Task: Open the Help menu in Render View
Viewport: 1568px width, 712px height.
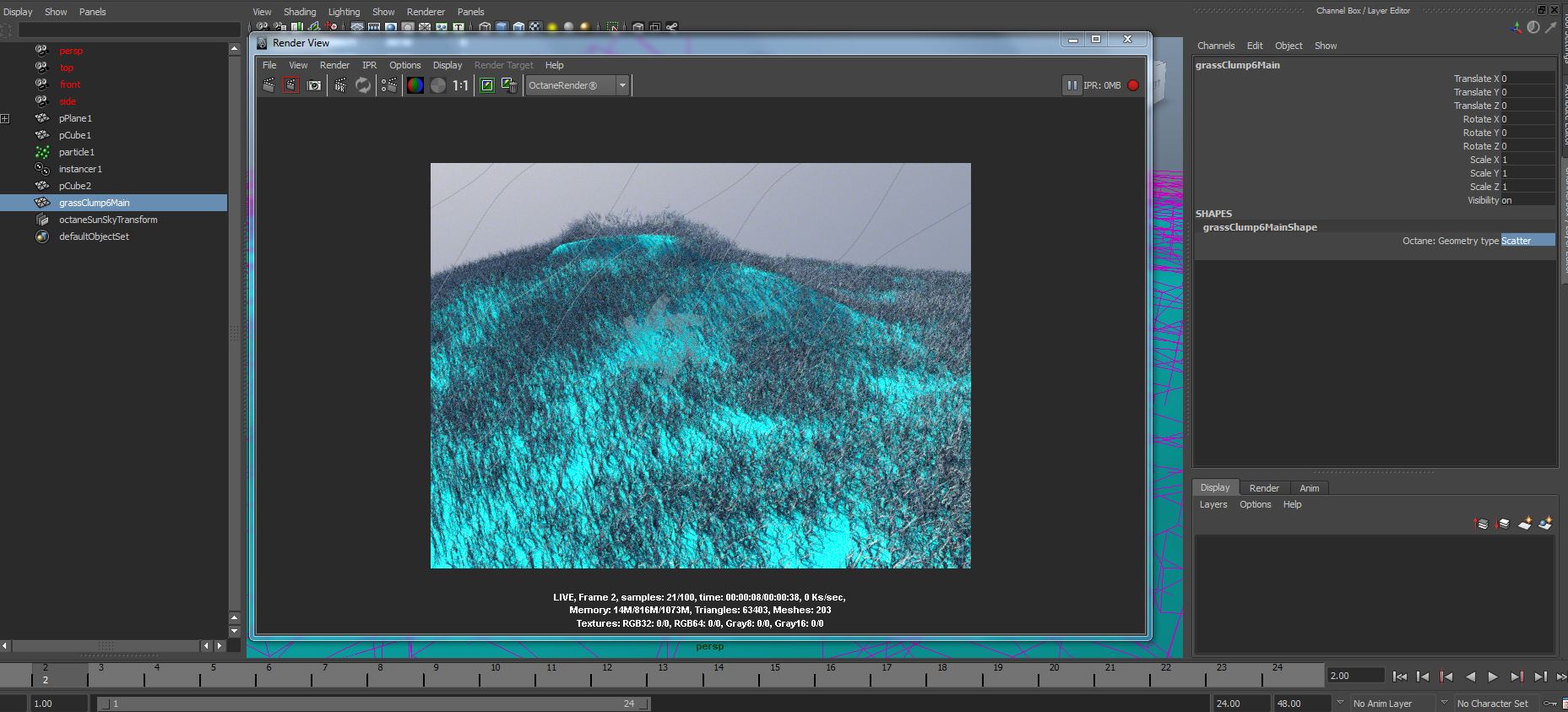Action: click(x=554, y=65)
